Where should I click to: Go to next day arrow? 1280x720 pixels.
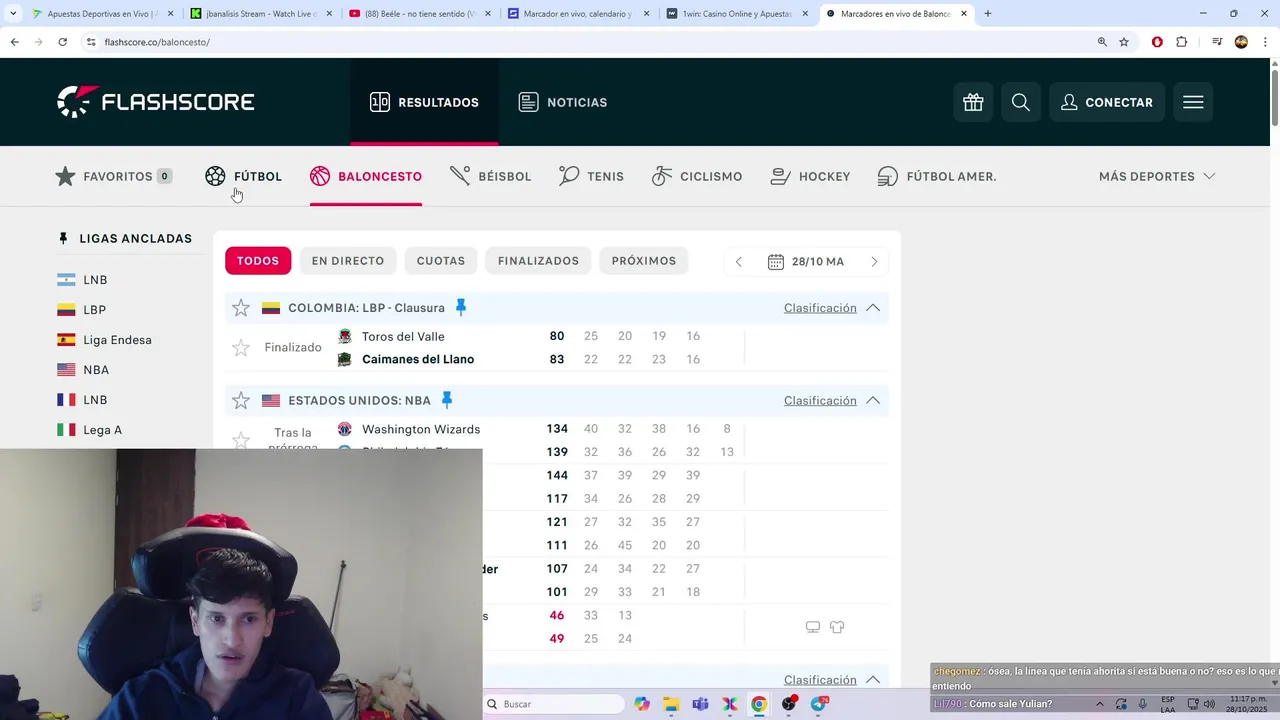click(x=874, y=262)
